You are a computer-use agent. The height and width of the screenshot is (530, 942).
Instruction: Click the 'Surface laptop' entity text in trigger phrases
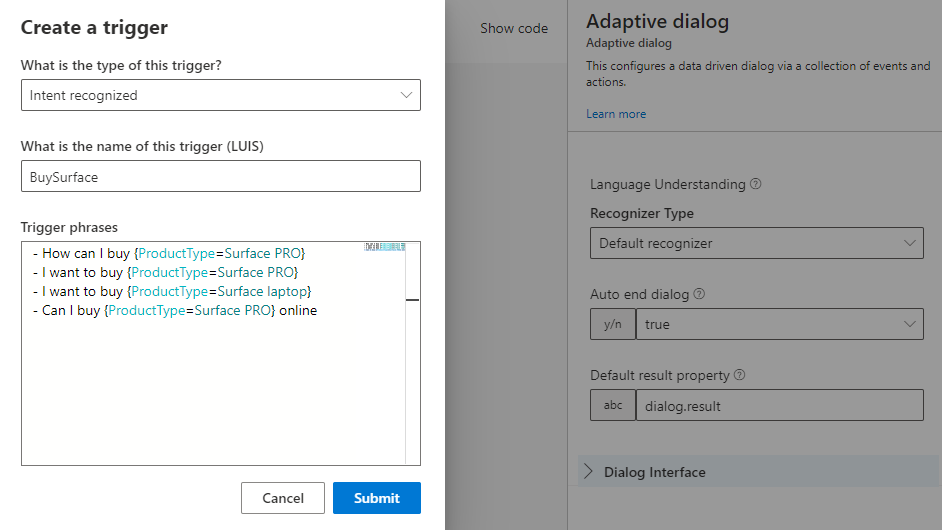264,291
